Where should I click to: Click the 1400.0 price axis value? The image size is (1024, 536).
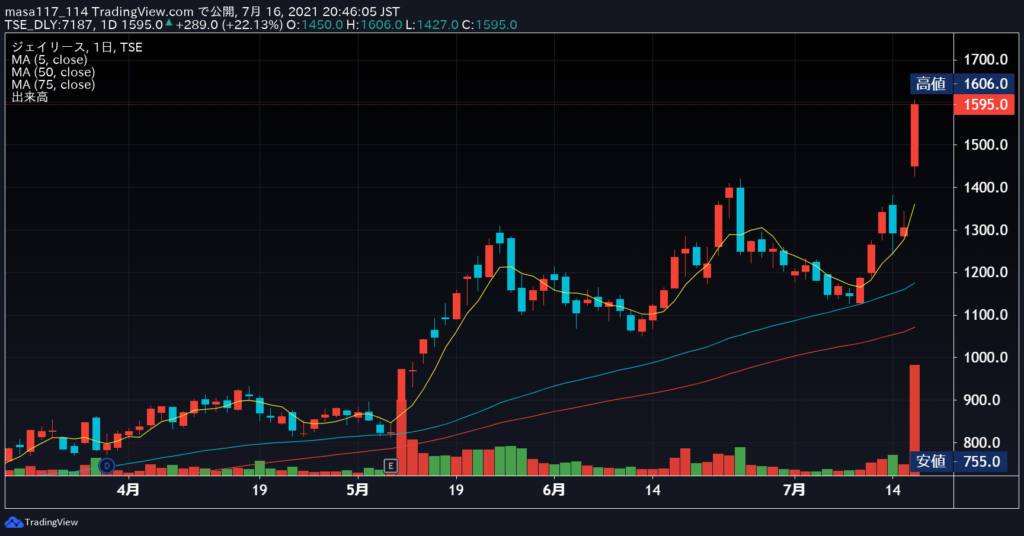click(x=985, y=187)
